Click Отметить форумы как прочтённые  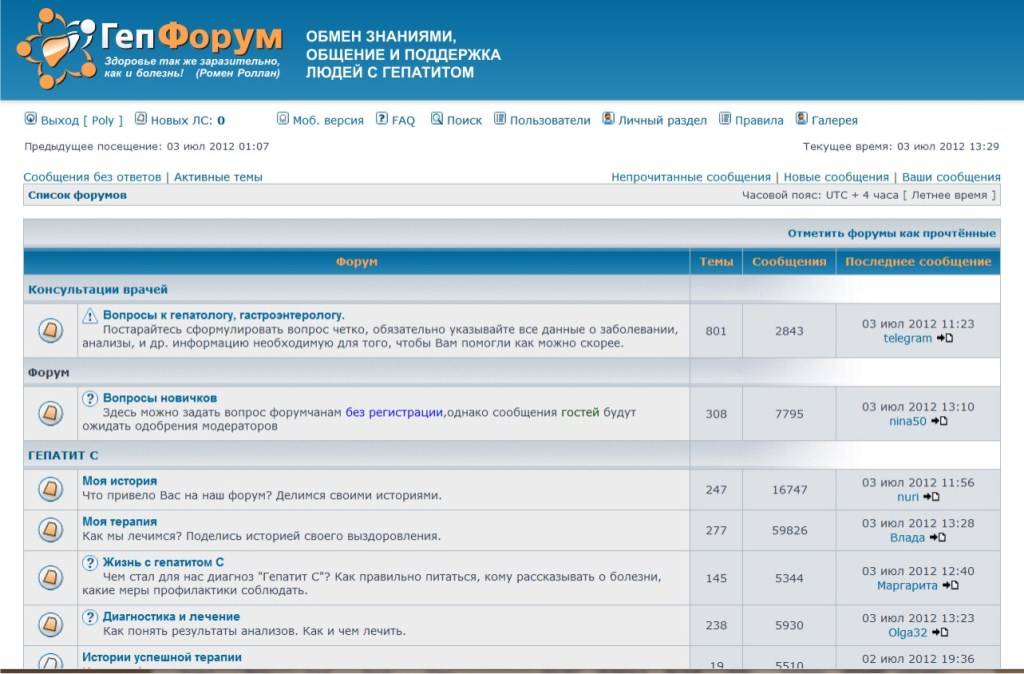[x=891, y=233]
